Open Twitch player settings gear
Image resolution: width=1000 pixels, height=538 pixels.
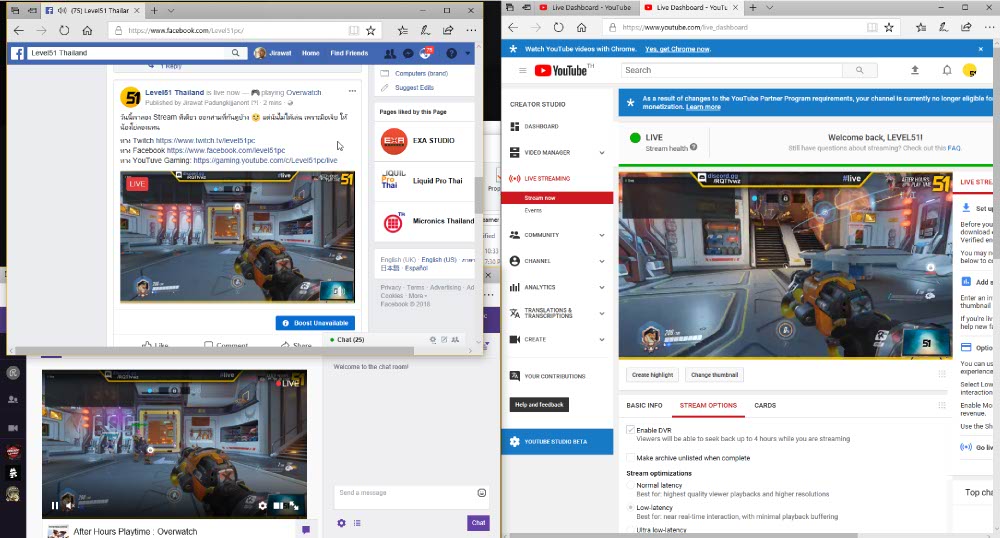point(262,506)
